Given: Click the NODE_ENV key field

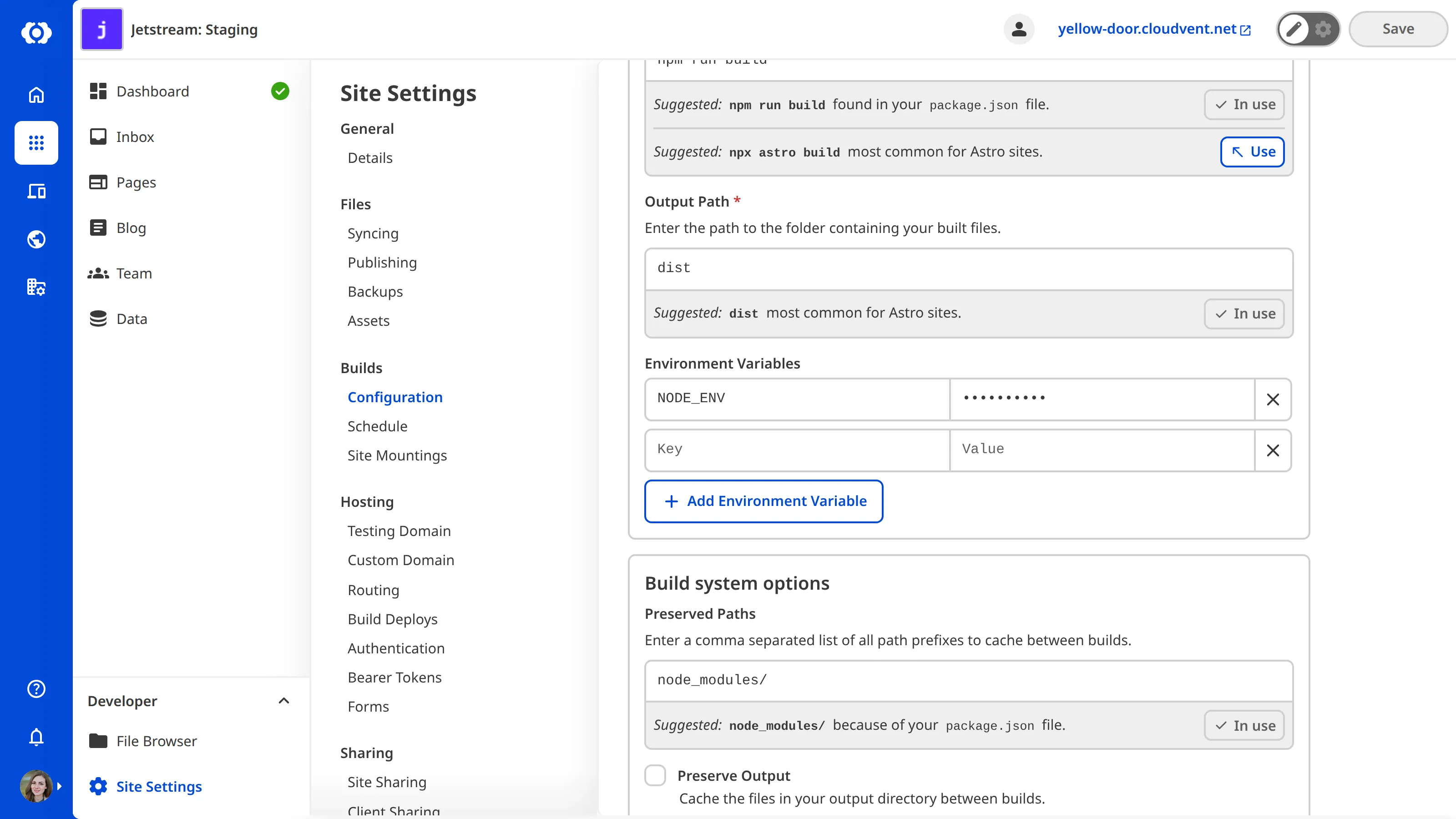Looking at the screenshot, I should pos(797,399).
